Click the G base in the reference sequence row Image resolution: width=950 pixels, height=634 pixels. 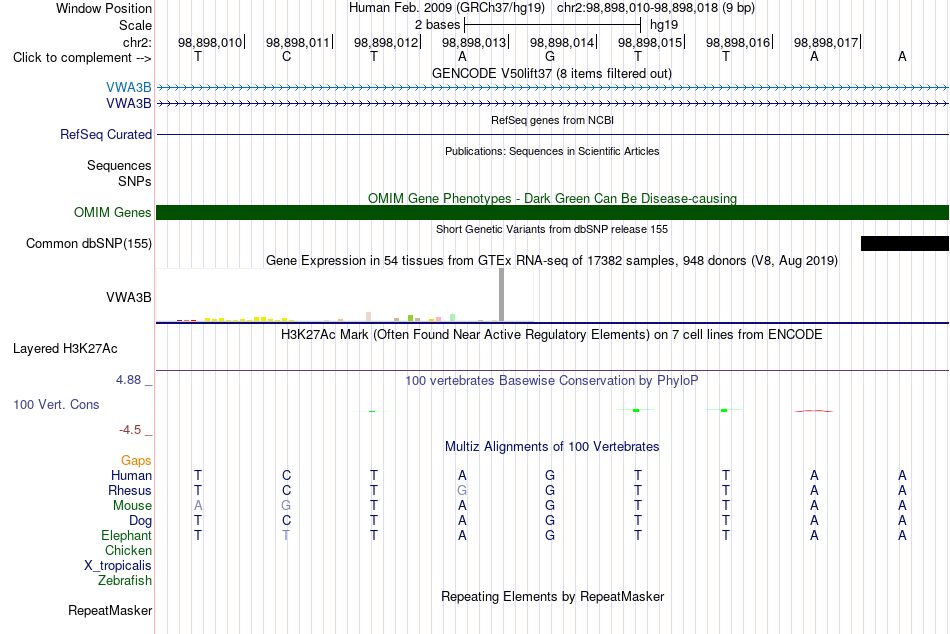[550, 56]
